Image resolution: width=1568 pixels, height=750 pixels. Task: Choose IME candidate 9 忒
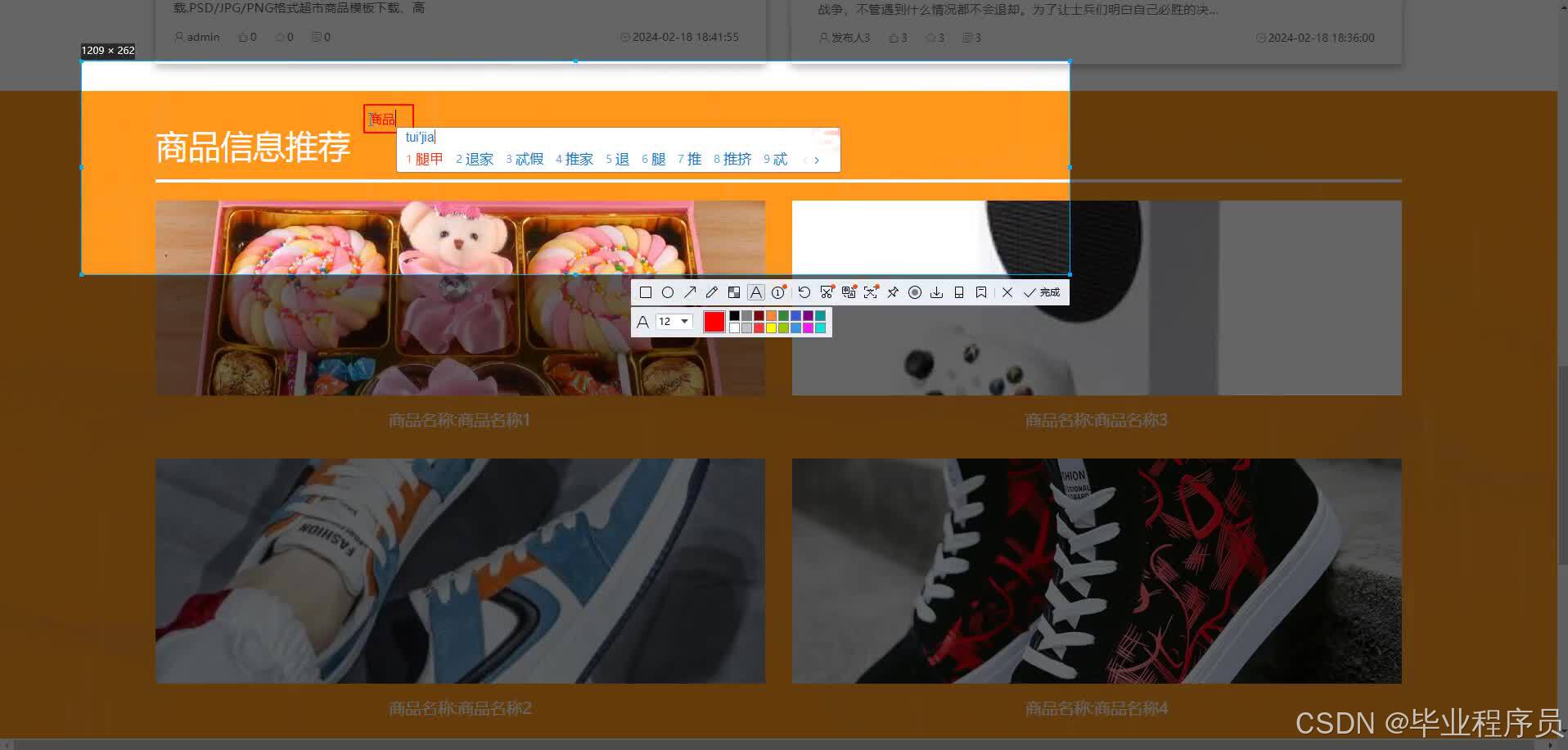[776, 159]
